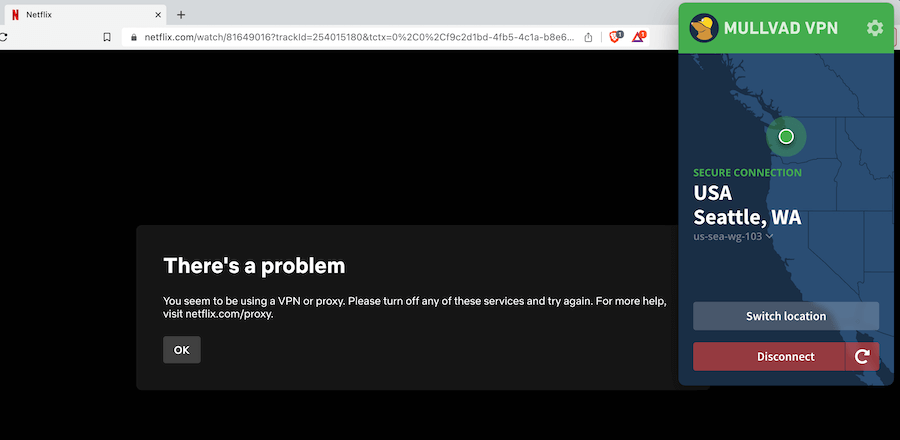Click Switch location button
The width and height of the screenshot is (900, 440).
786,316
